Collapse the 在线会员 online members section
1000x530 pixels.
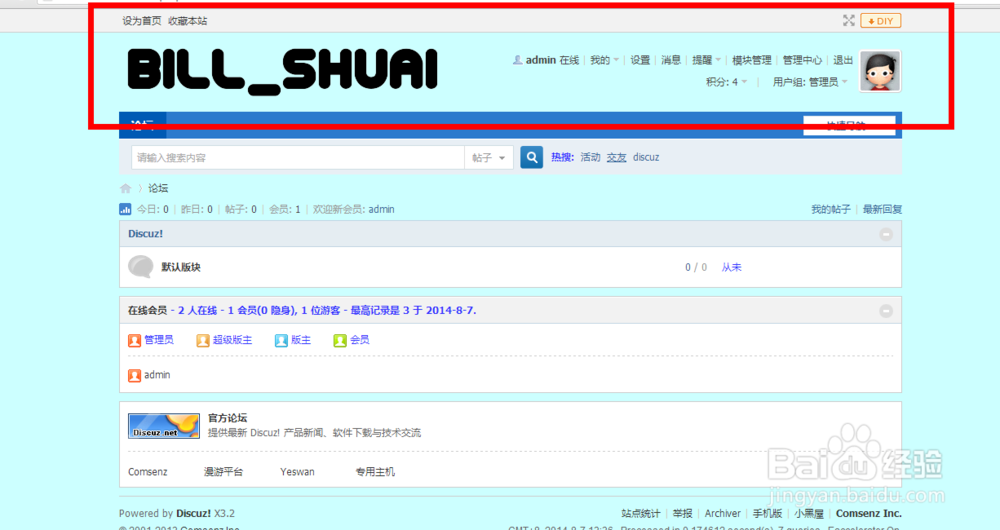pos(886,311)
